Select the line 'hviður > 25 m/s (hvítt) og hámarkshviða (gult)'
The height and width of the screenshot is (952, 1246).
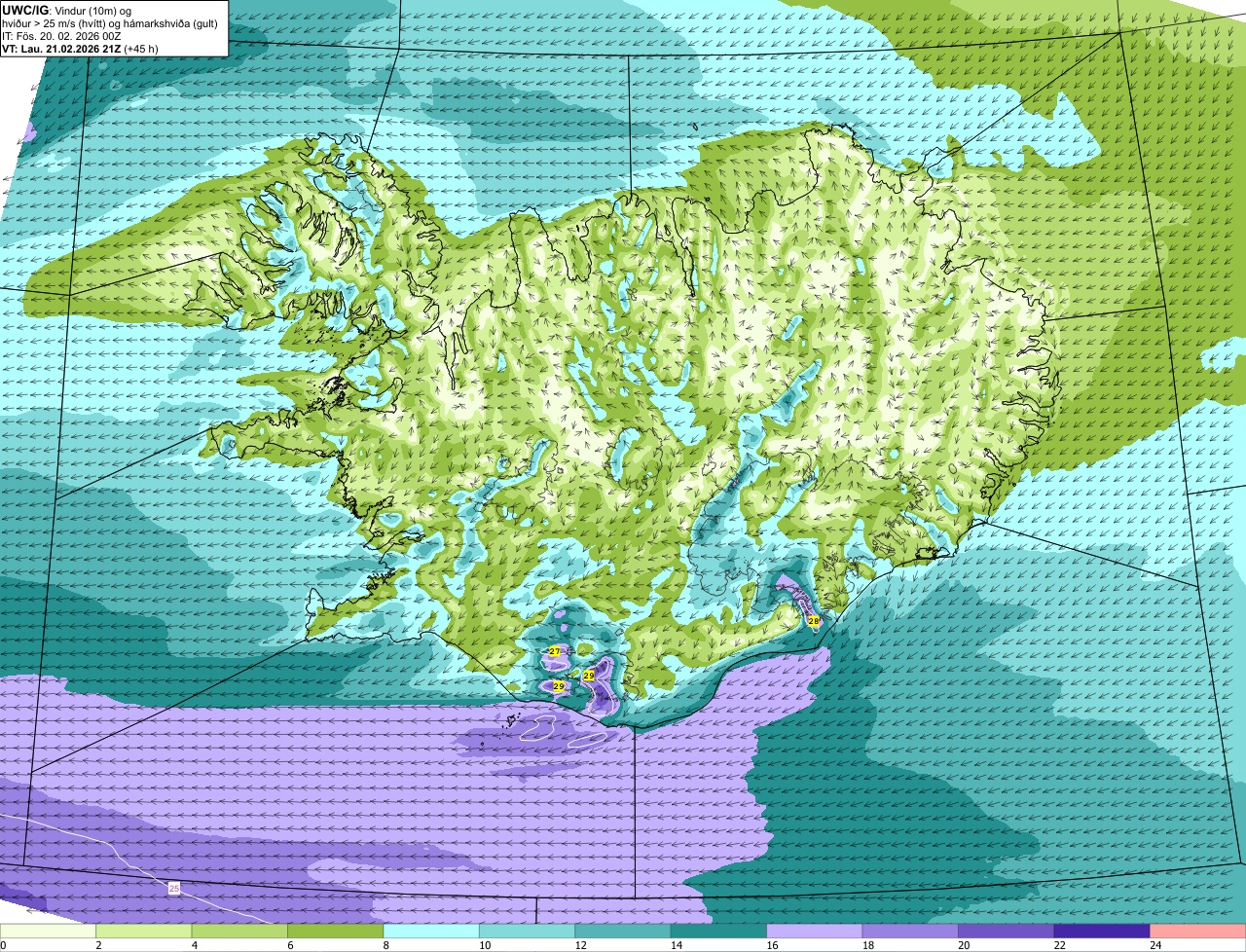pyautogui.click(x=110, y=22)
